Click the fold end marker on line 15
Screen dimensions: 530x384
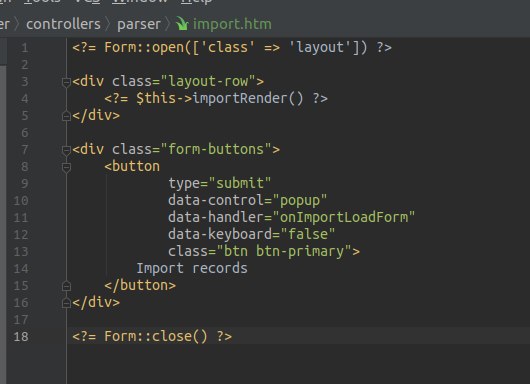[x=66, y=286]
